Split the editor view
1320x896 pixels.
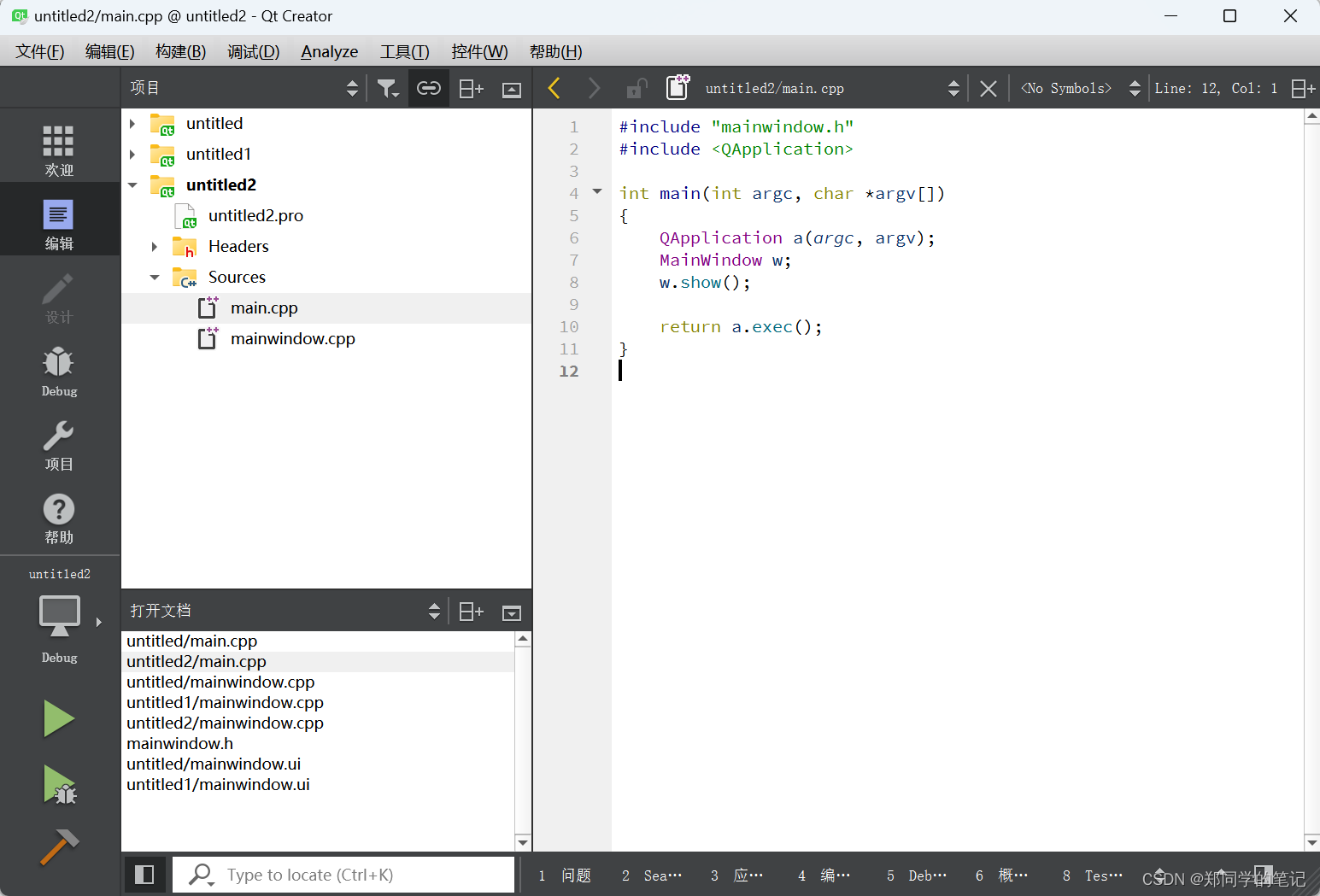click(x=1303, y=88)
